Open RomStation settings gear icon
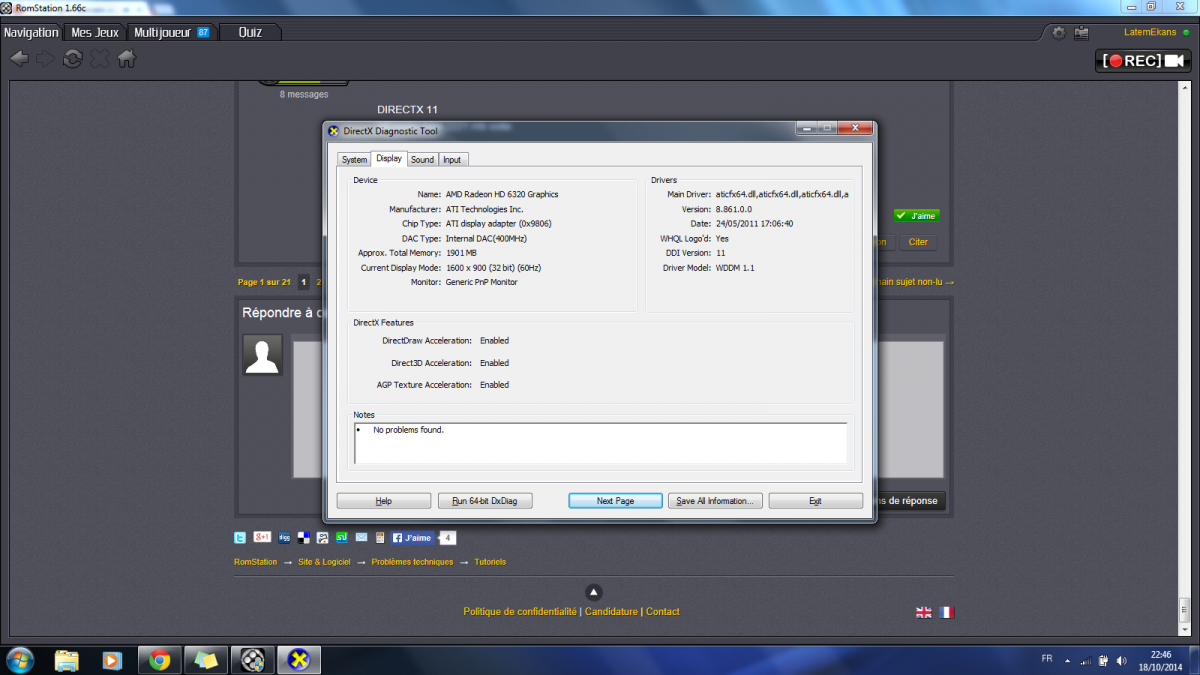Viewport: 1200px width, 675px height. 1059,33
